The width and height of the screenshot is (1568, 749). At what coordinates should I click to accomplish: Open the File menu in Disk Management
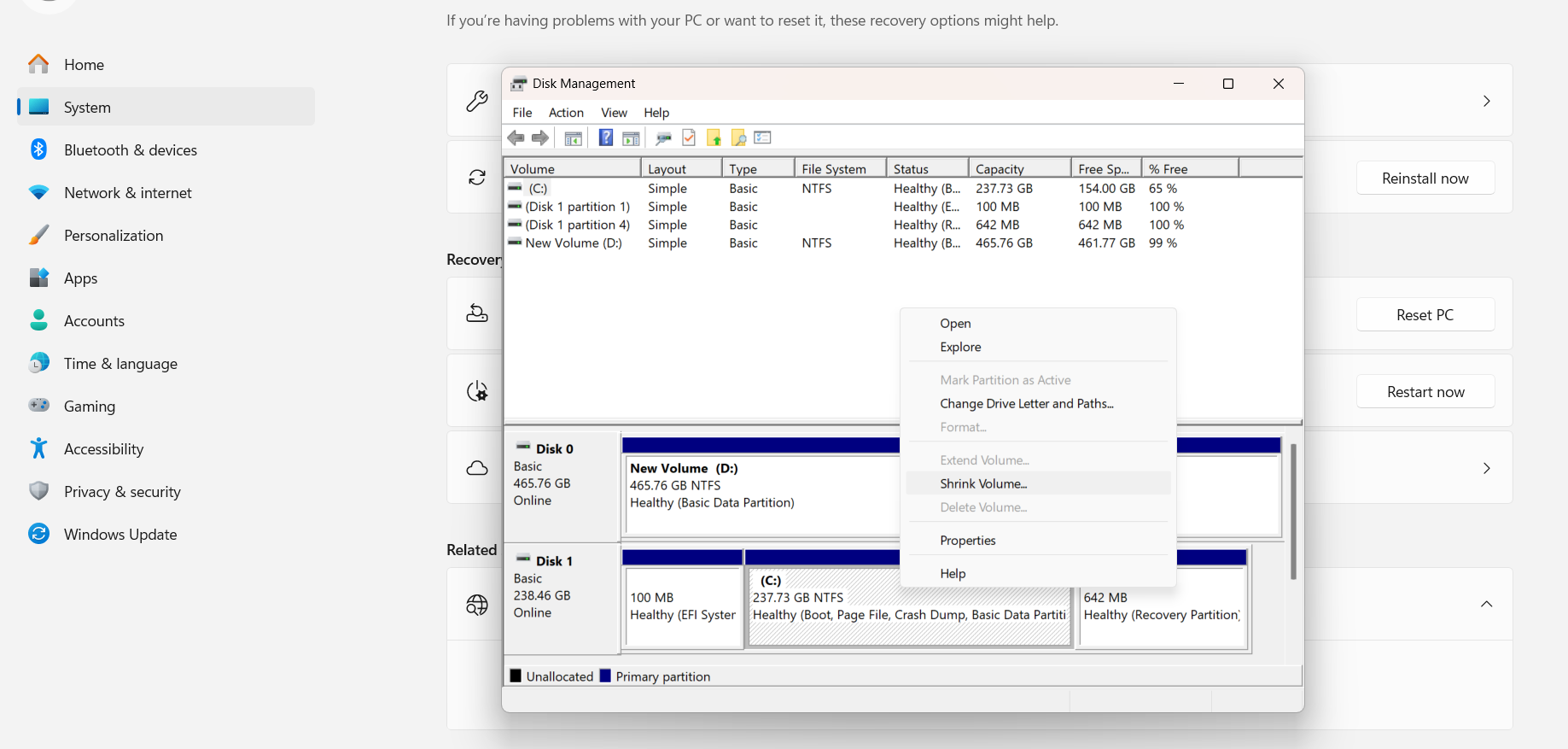coord(522,113)
